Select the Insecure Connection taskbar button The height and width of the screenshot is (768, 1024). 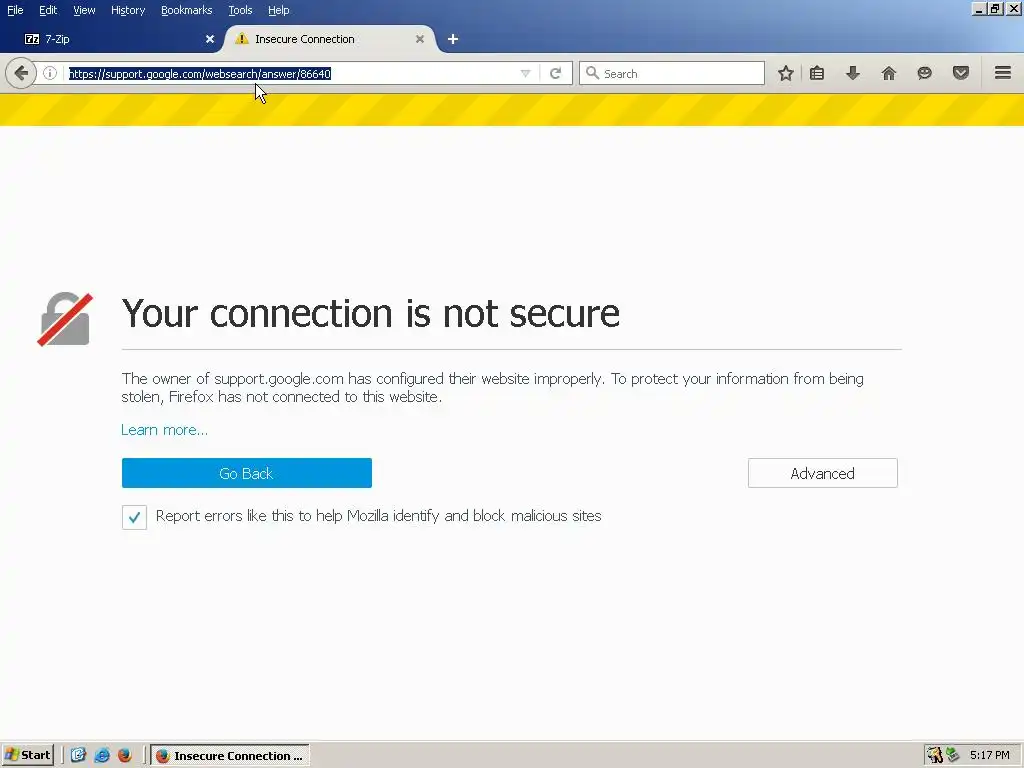click(230, 756)
